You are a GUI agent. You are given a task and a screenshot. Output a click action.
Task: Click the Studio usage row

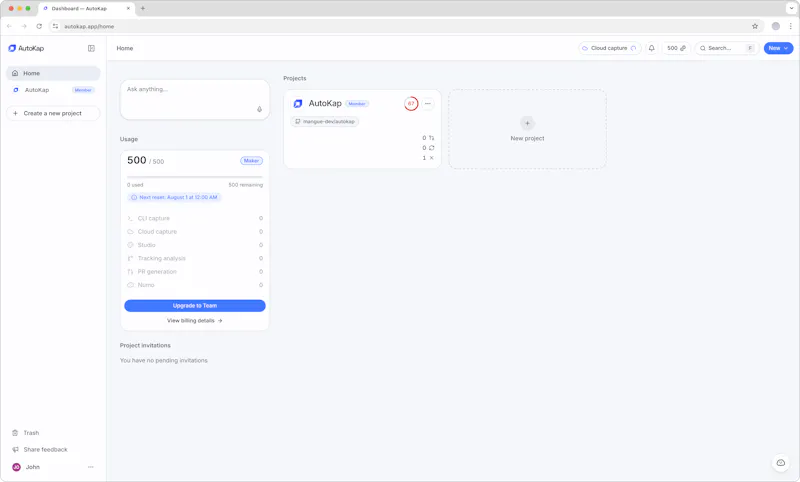click(x=195, y=245)
